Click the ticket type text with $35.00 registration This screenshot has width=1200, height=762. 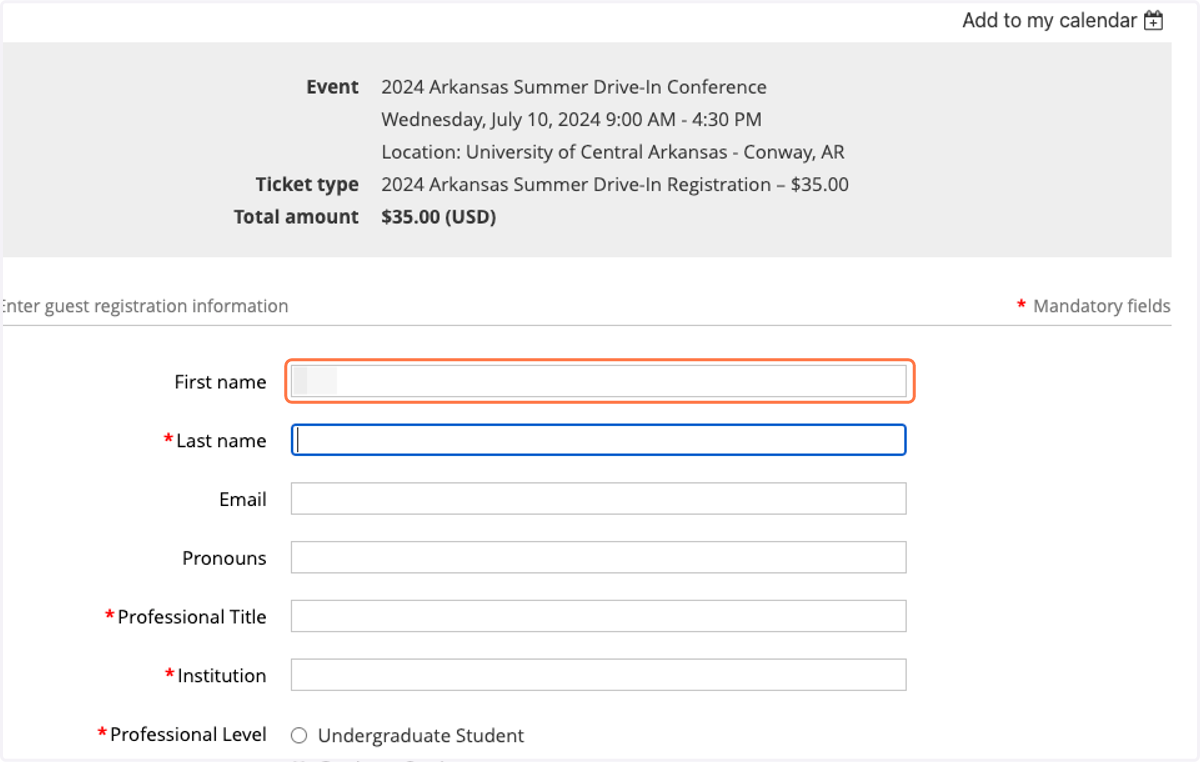point(615,184)
